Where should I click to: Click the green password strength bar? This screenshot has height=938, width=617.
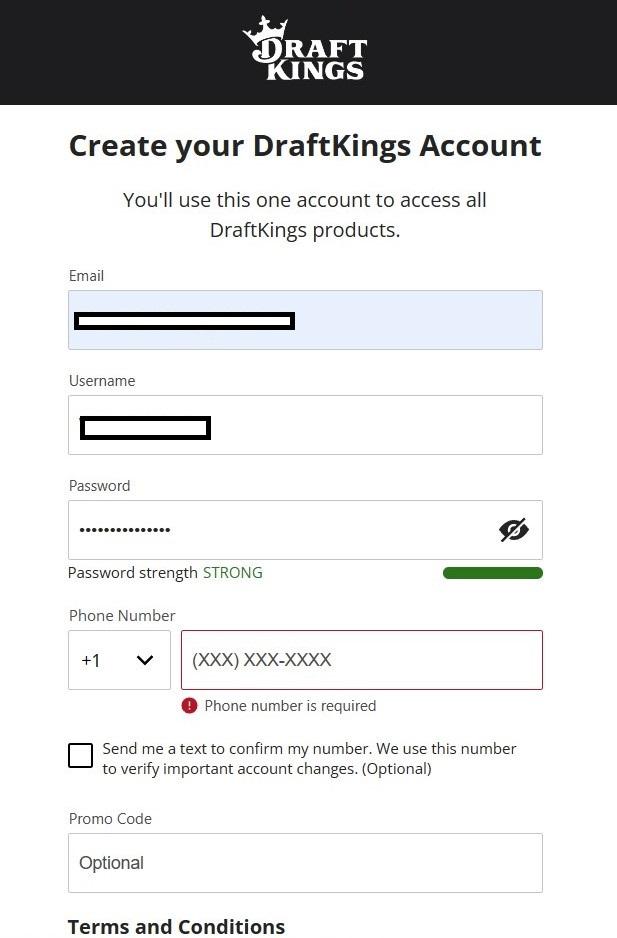click(x=493, y=573)
